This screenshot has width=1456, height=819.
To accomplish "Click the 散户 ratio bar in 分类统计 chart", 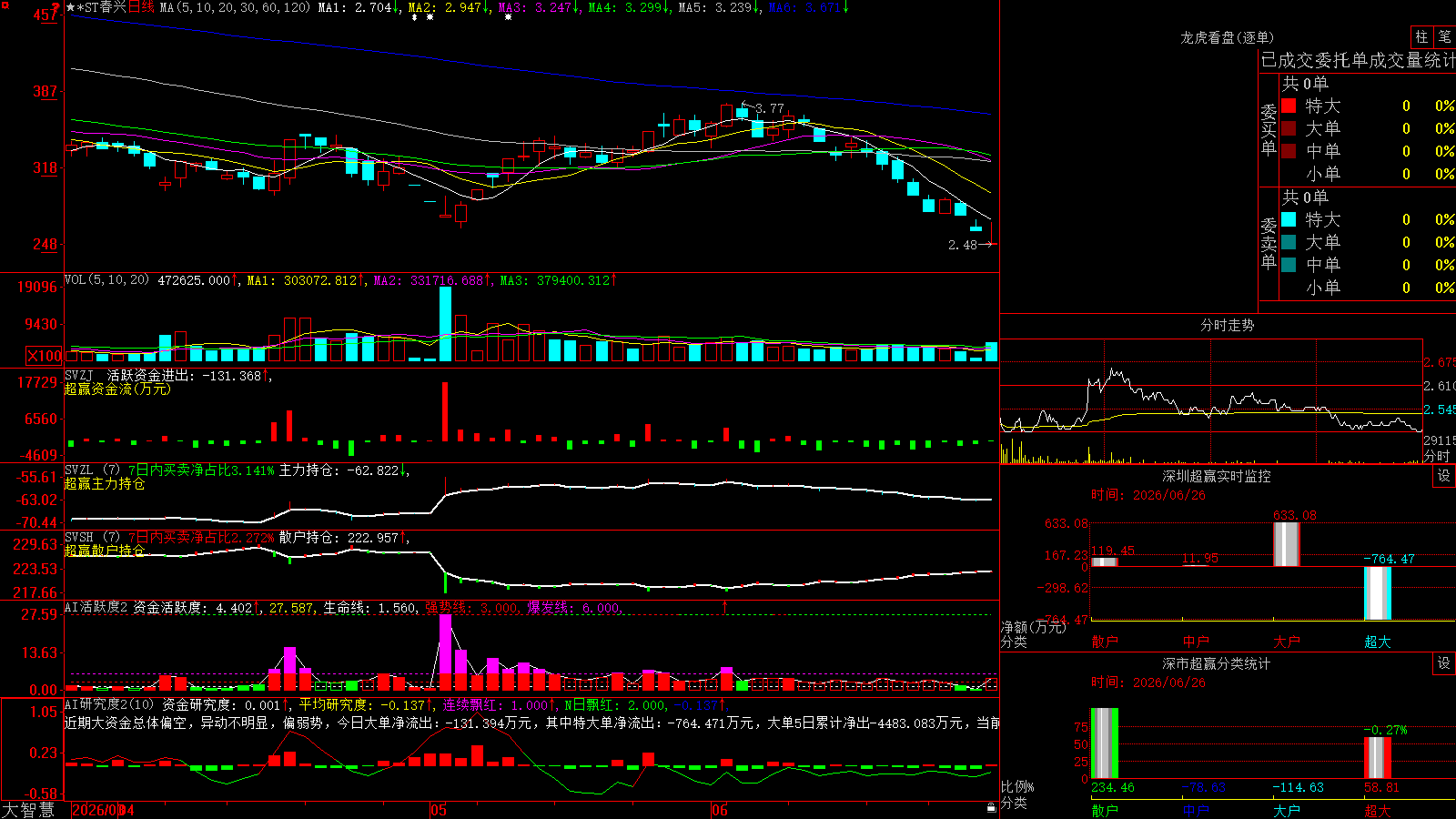I will coord(1105,743).
